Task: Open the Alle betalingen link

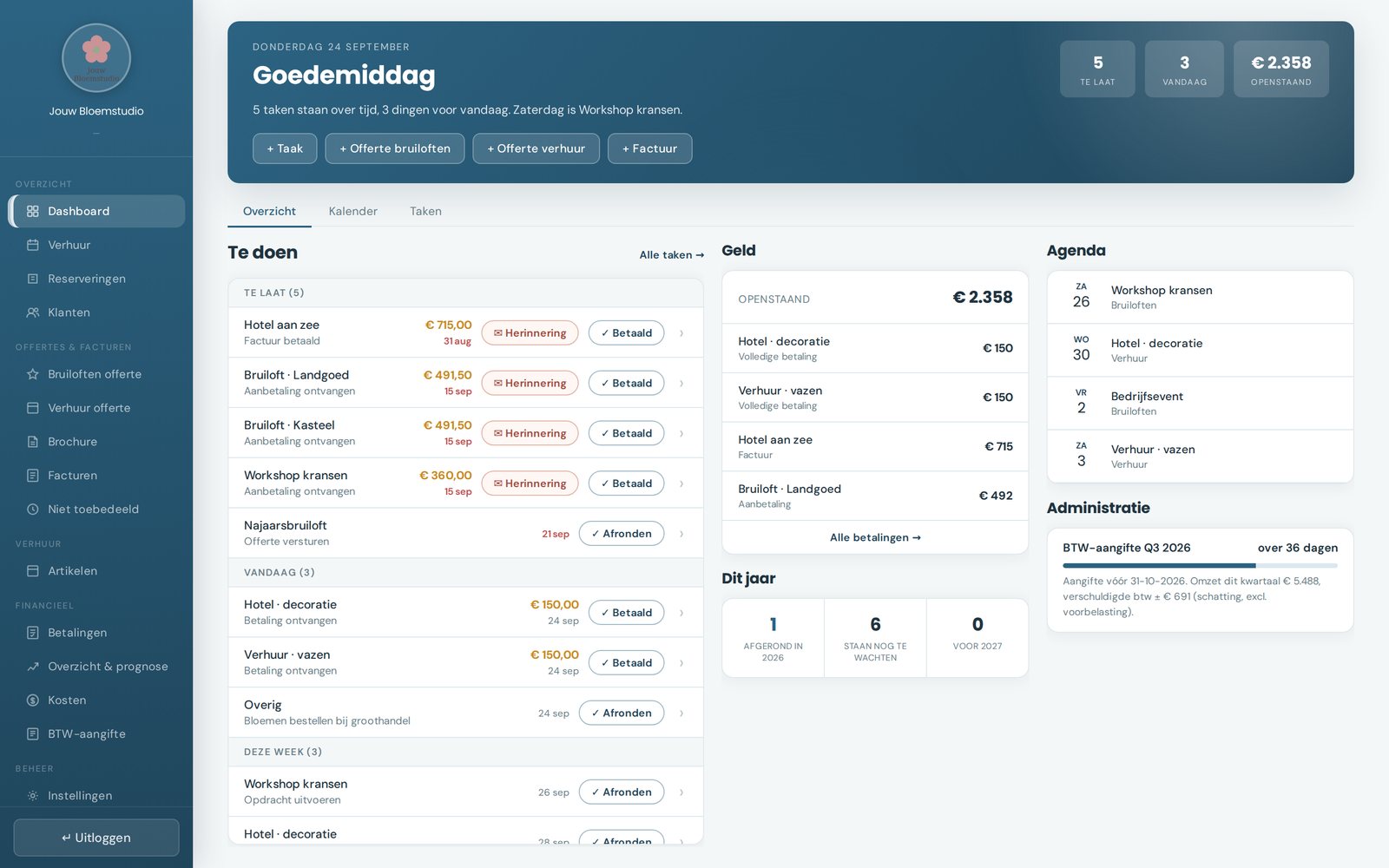Action: 875,537
